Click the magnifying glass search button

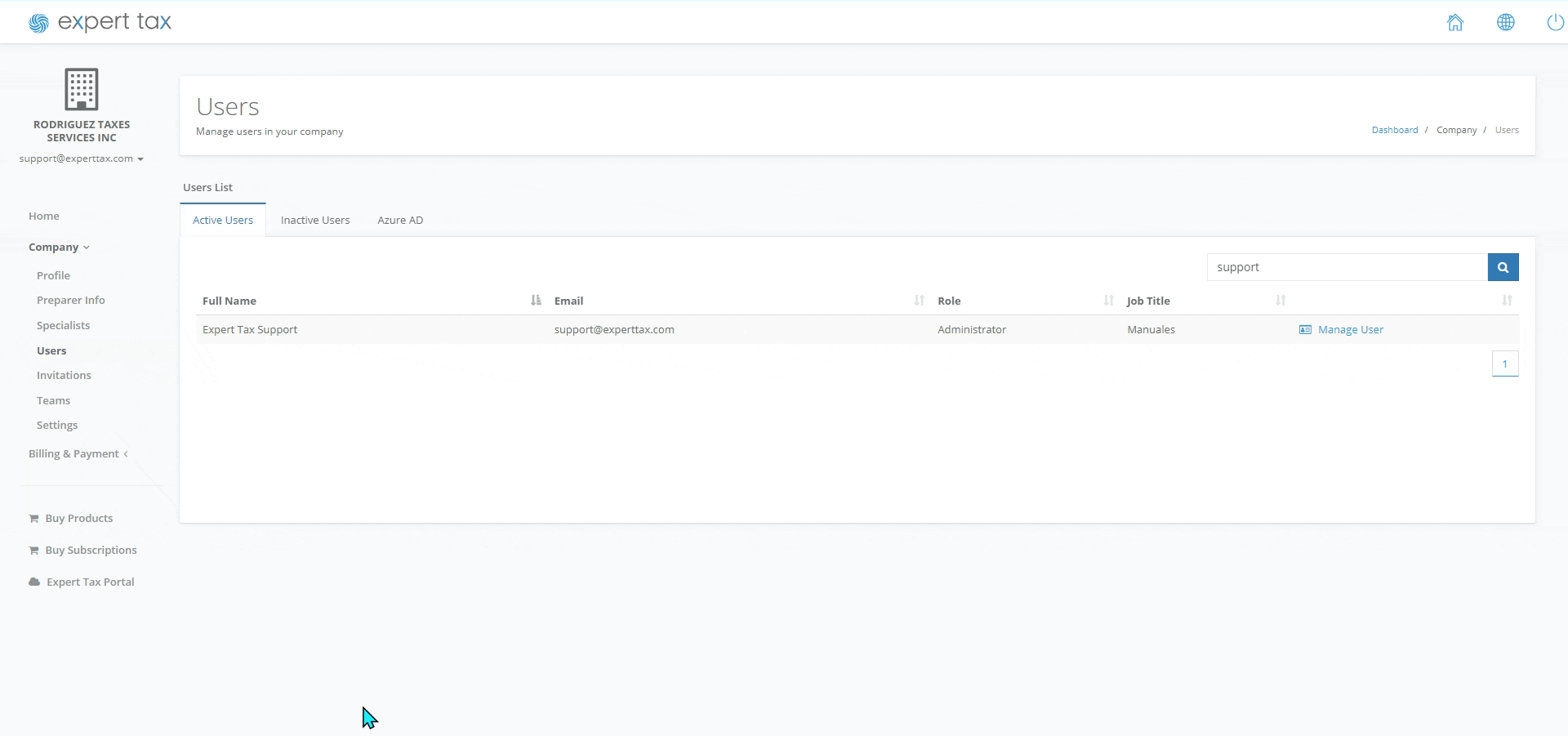(1503, 267)
